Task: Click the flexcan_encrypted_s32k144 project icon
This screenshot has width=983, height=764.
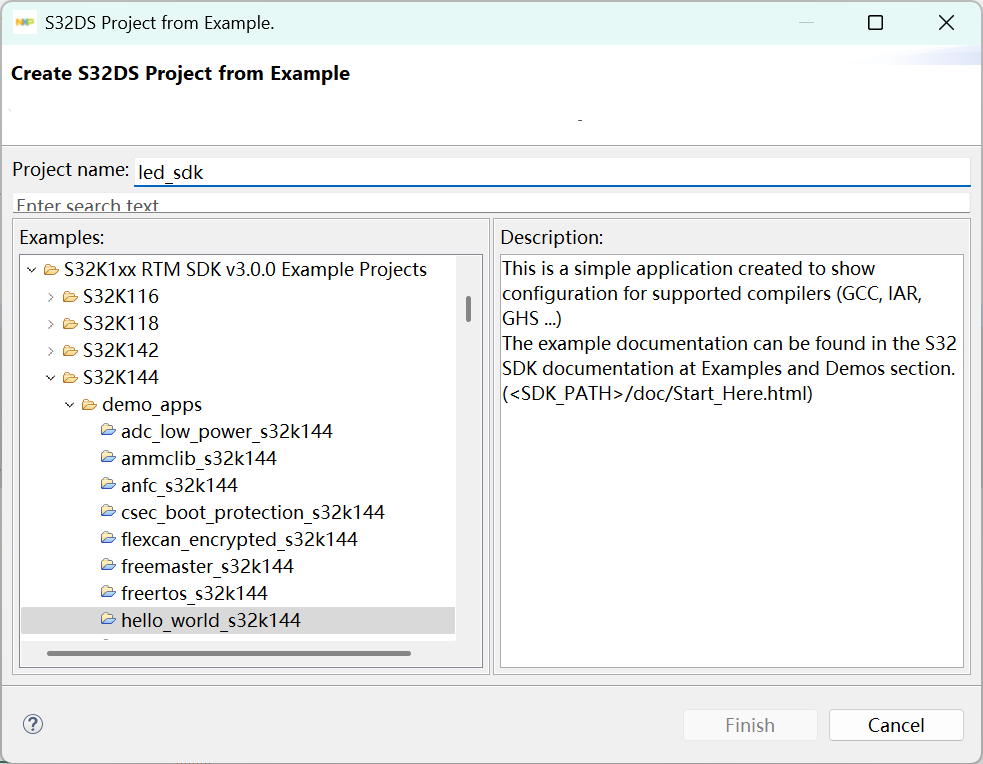Action: tap(108, 538)
